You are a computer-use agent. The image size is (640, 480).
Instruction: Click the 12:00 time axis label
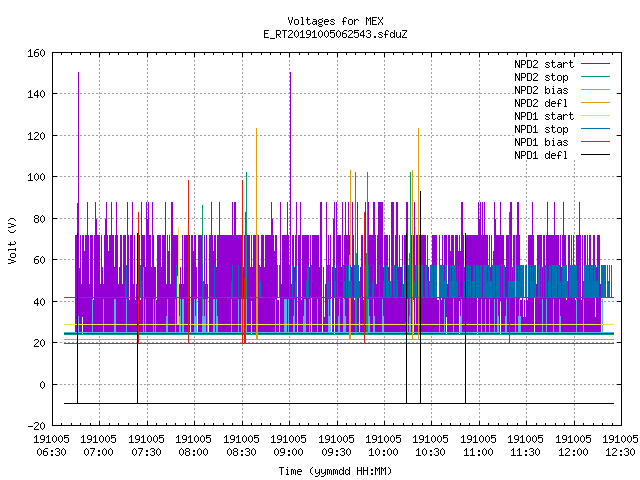click(573, 452)
